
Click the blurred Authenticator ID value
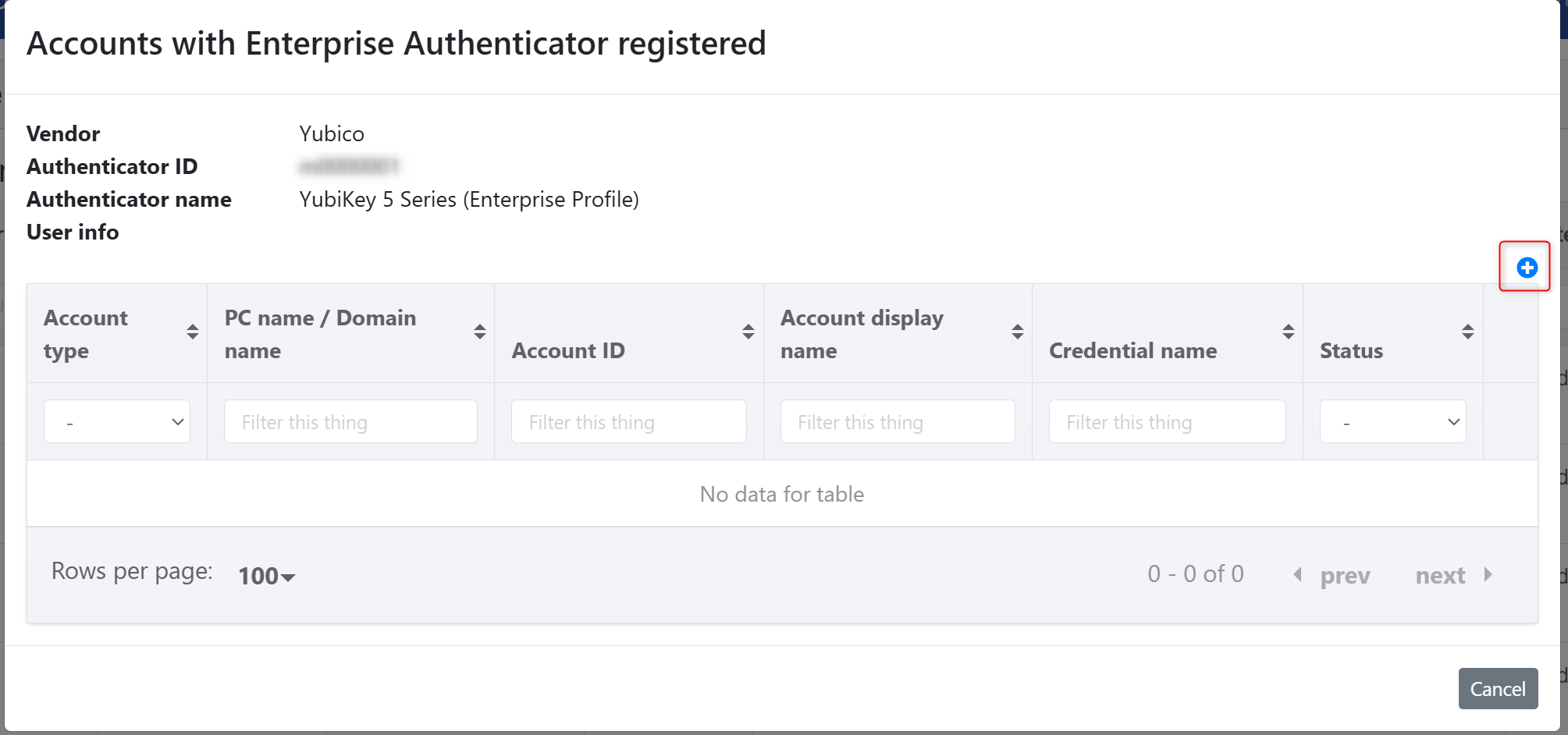pyautogui.click(x=349, y=166)
